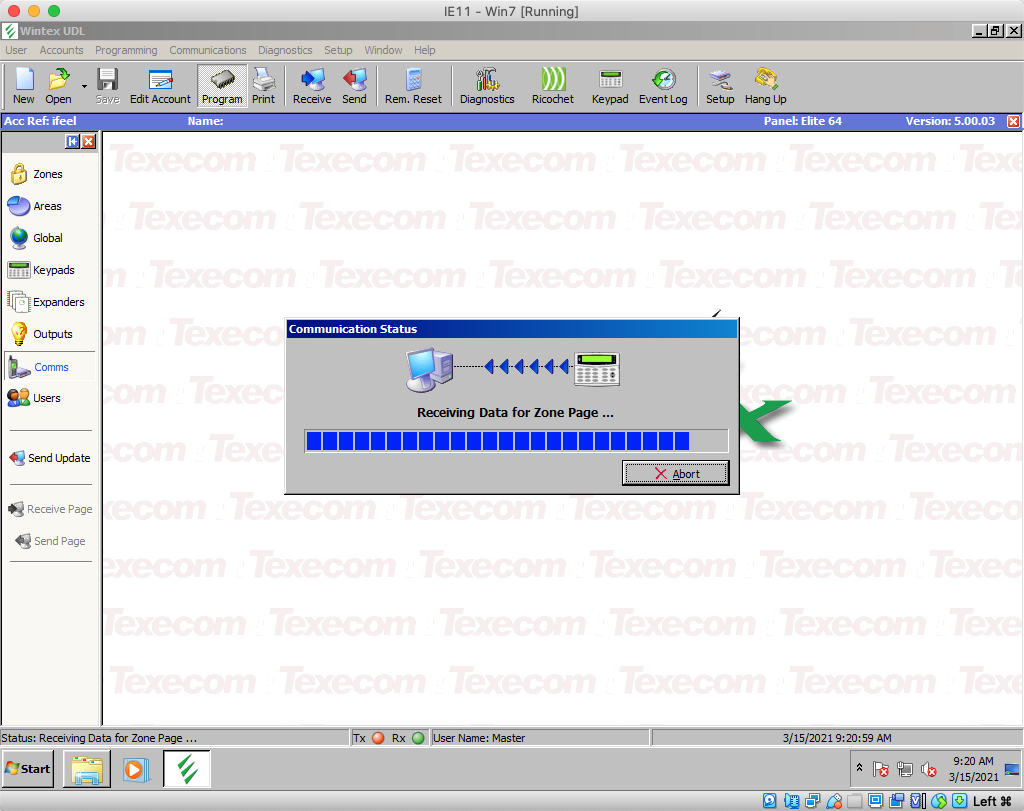Expand the Open button dropdown arrow

[x=84, y=86]
